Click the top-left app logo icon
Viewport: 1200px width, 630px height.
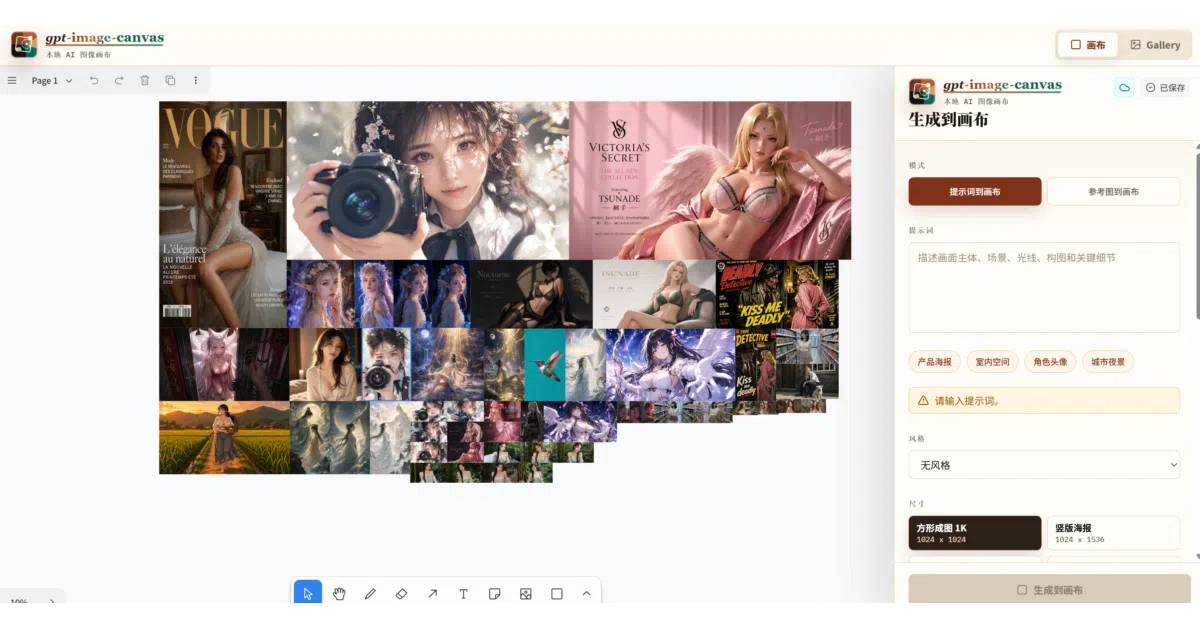24,45
